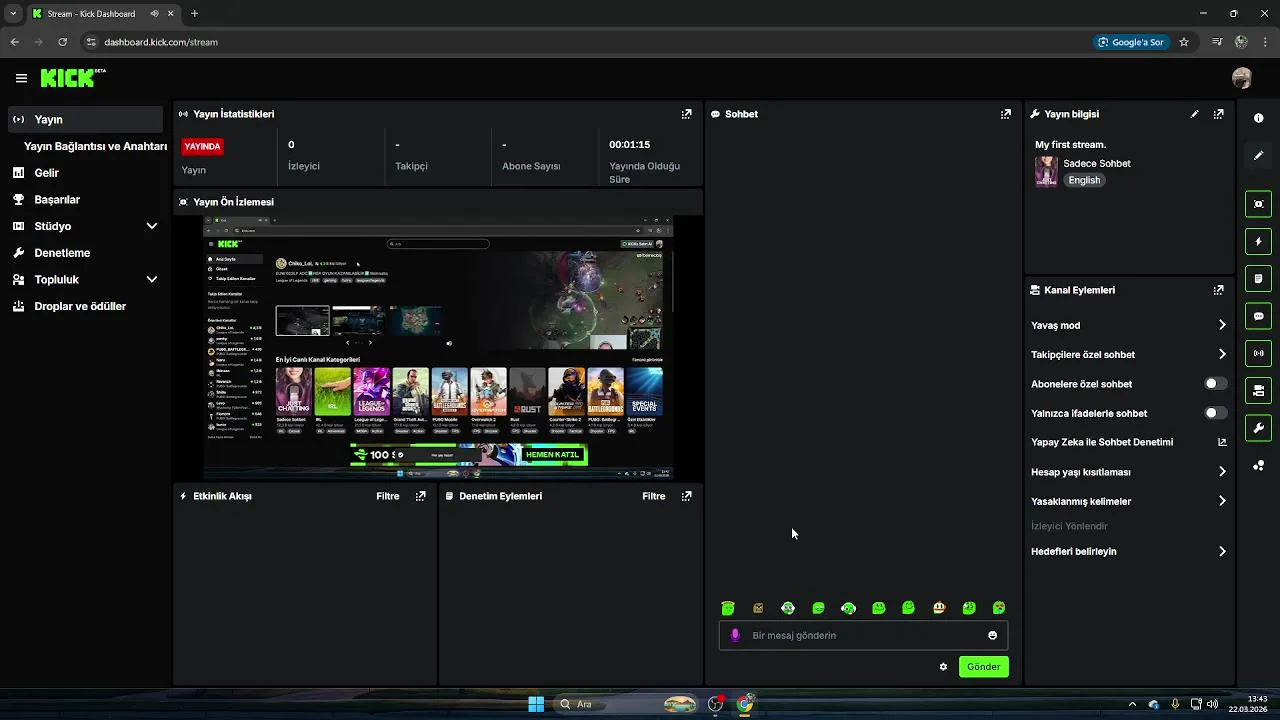Open Windows Start menu
Viewport: 1280px width, 720px height.
coord(536,704)
